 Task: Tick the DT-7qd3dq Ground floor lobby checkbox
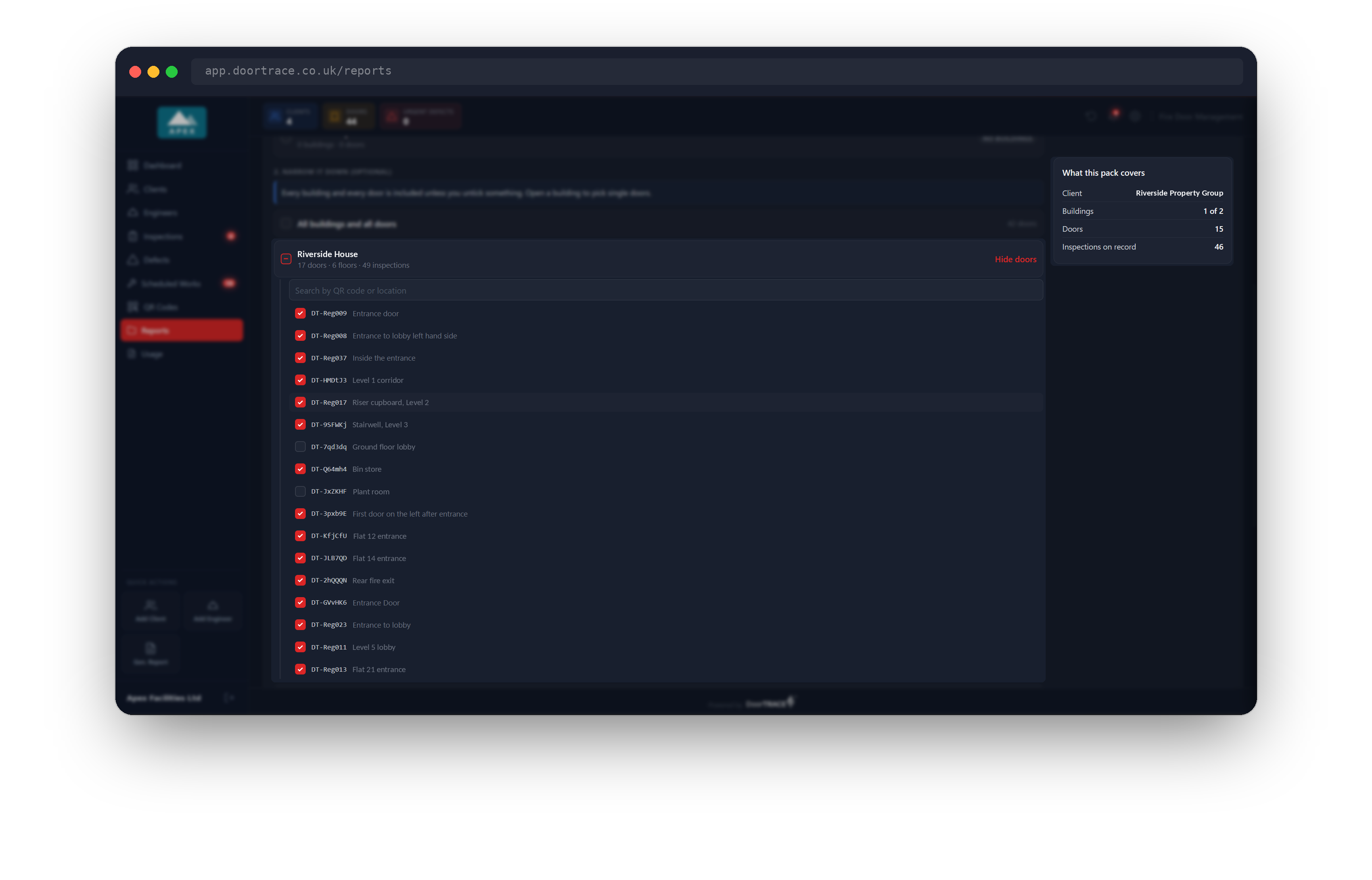click(x=300, y=448)
